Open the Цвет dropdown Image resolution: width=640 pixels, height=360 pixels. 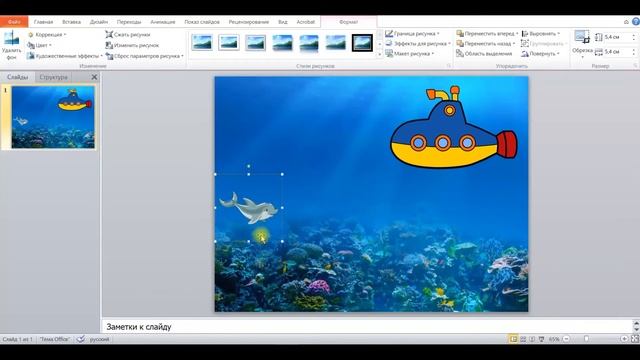point(39,45)
